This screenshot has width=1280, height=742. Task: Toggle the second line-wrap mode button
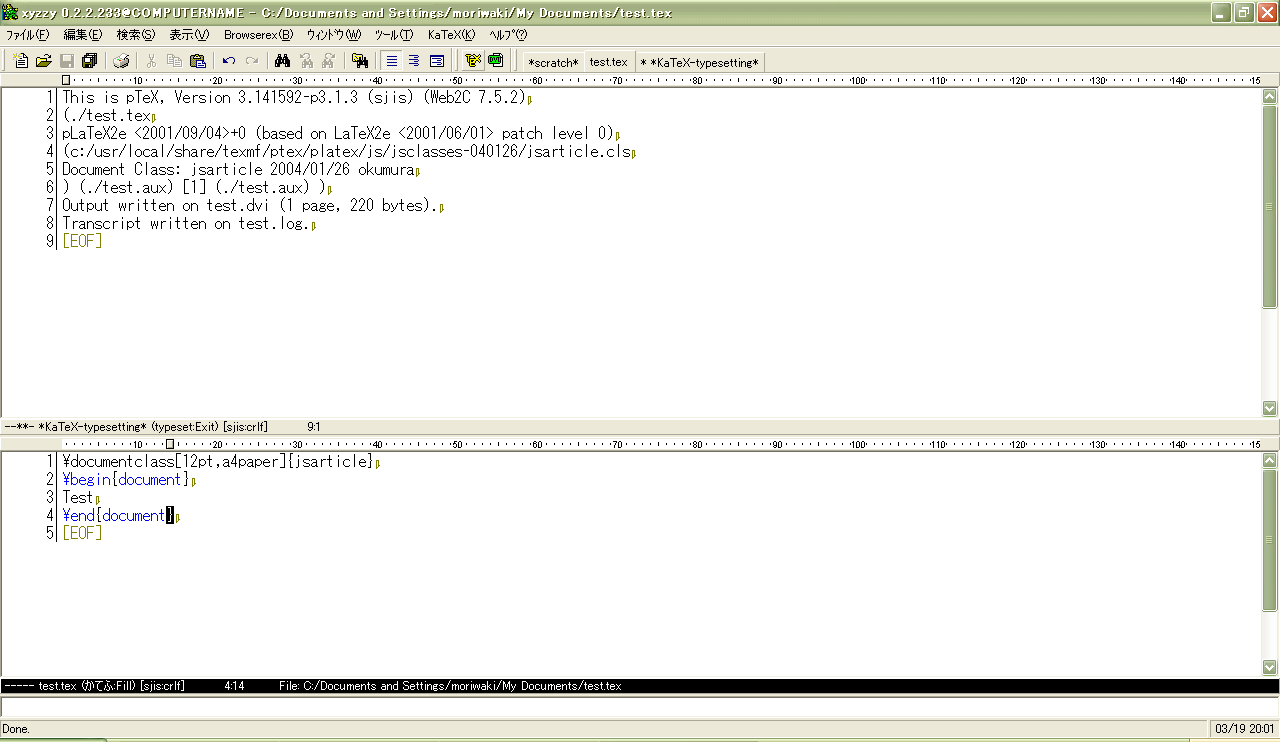tap(414, 61)
